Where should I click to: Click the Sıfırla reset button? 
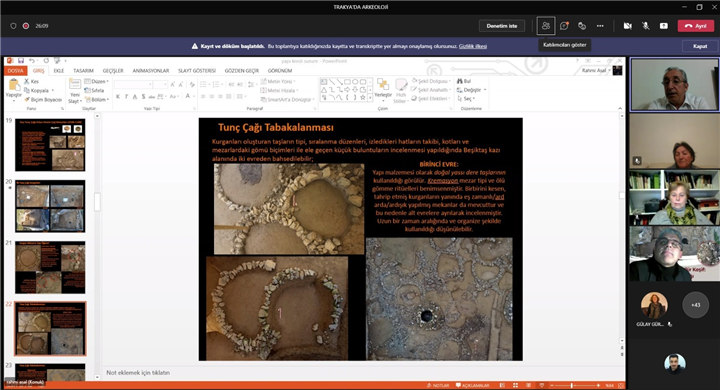(95, 90)
